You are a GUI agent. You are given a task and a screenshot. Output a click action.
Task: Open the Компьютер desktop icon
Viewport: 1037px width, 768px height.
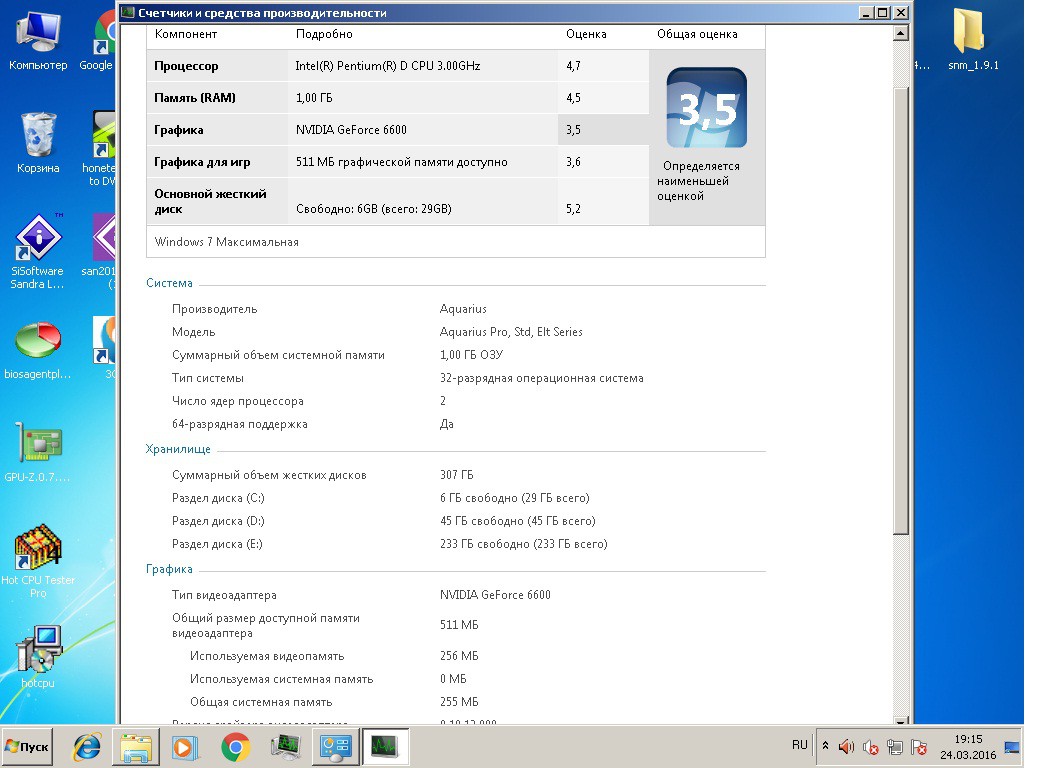[x=38, y=39]
